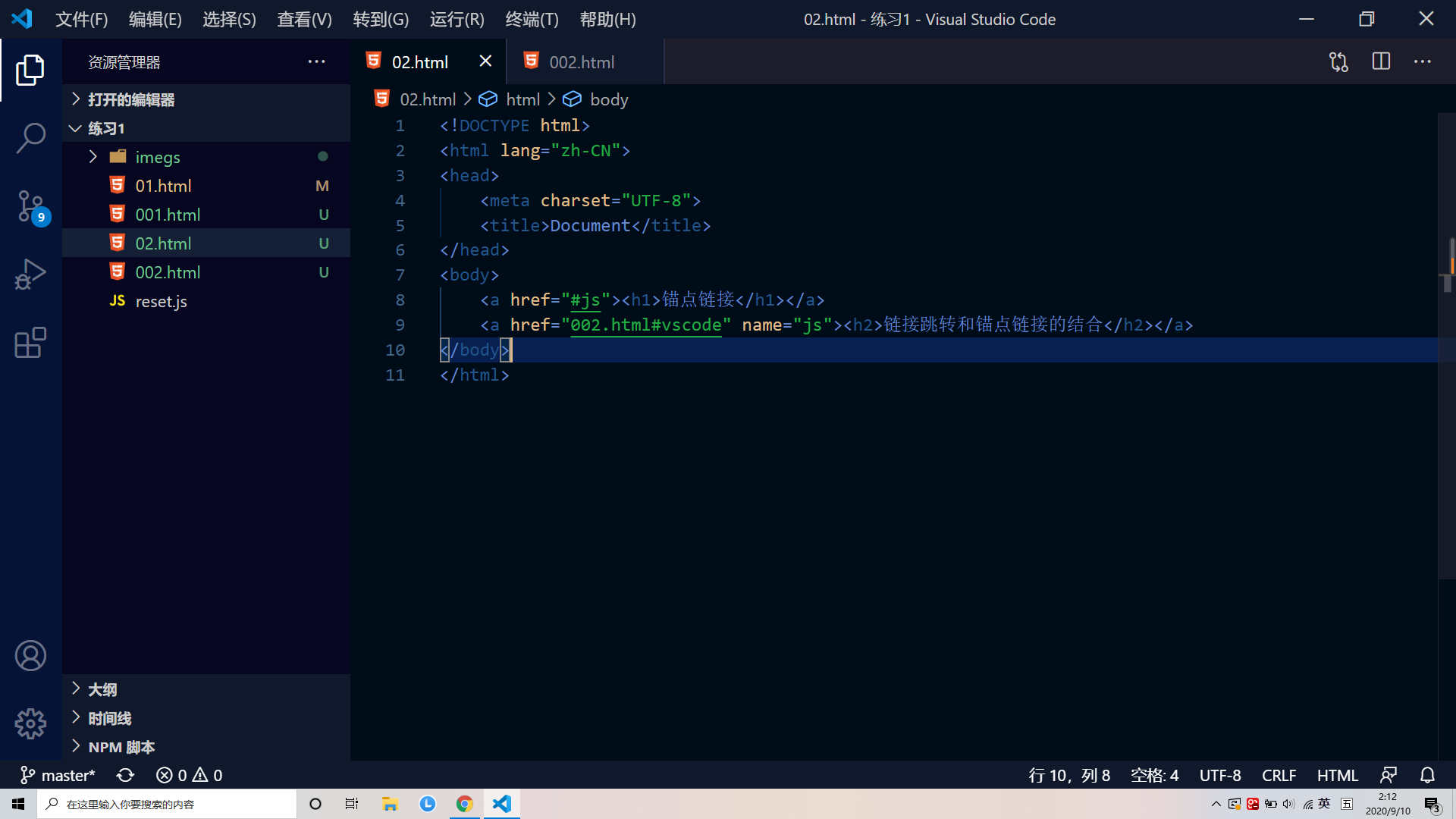1456x819 pixels.
Task: Open the 运行(R) menu
Action: (x=457, y=19)
